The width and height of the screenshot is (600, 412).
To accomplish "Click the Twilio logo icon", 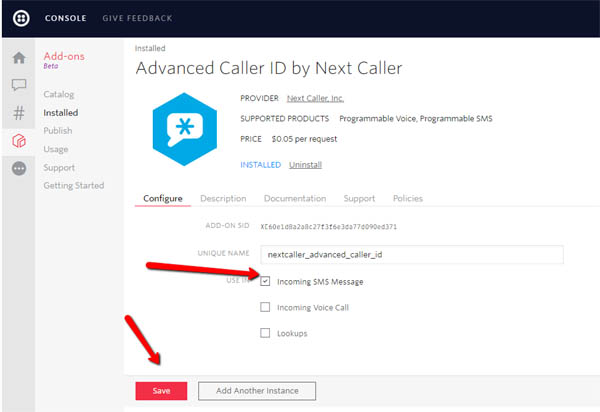I will pyautogui.click(x=19, y=18).
